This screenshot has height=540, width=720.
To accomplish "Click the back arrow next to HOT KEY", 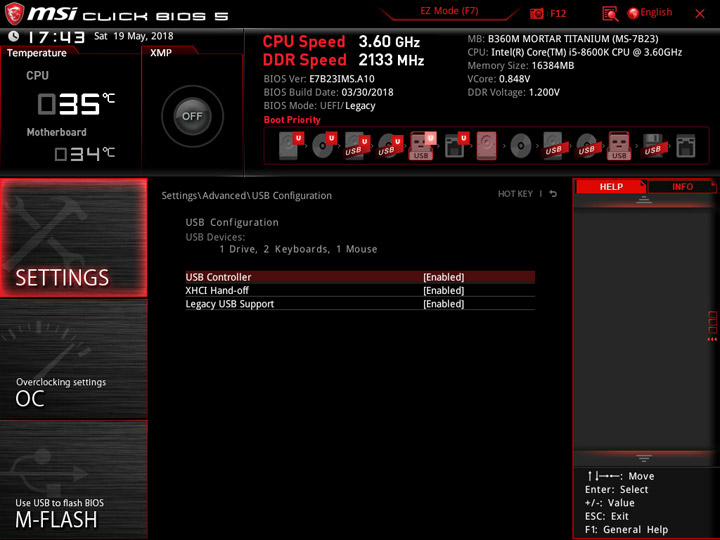I will [x=553, y=194].
